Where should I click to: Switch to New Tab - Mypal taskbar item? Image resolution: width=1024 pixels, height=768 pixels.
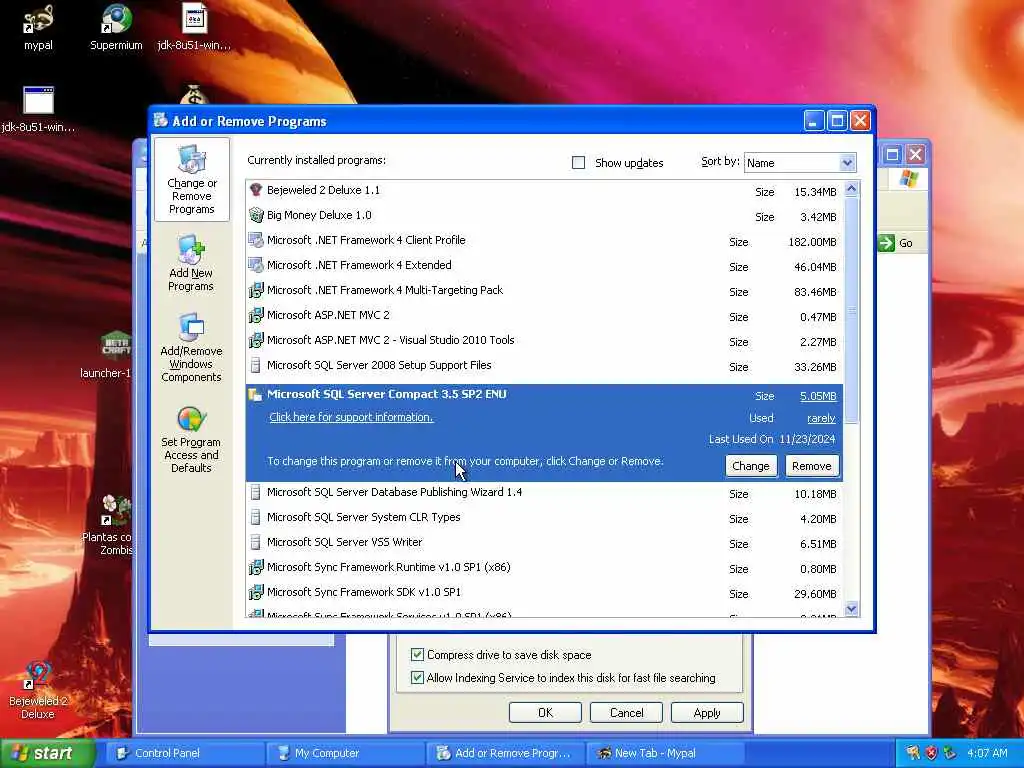coord(665,753)
